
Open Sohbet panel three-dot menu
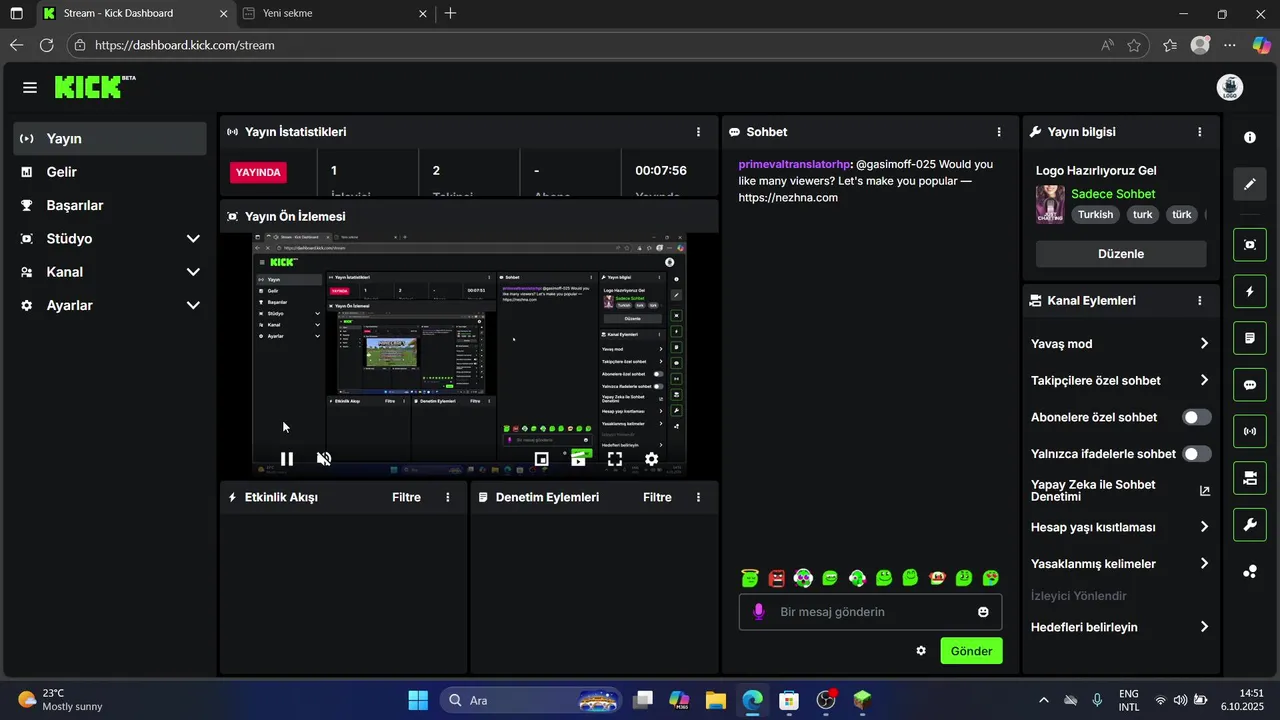pyautogui.click(x=998, y=132)
